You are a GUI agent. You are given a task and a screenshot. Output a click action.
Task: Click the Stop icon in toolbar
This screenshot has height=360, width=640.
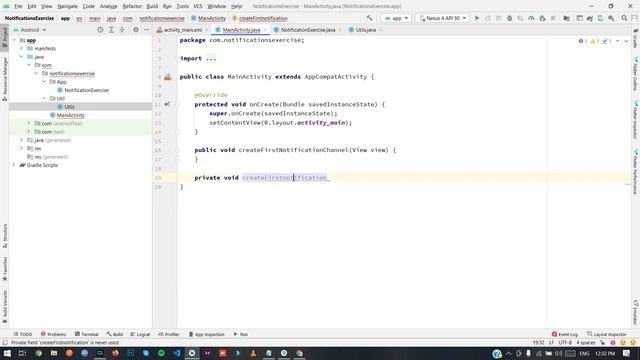pos(553,18)
